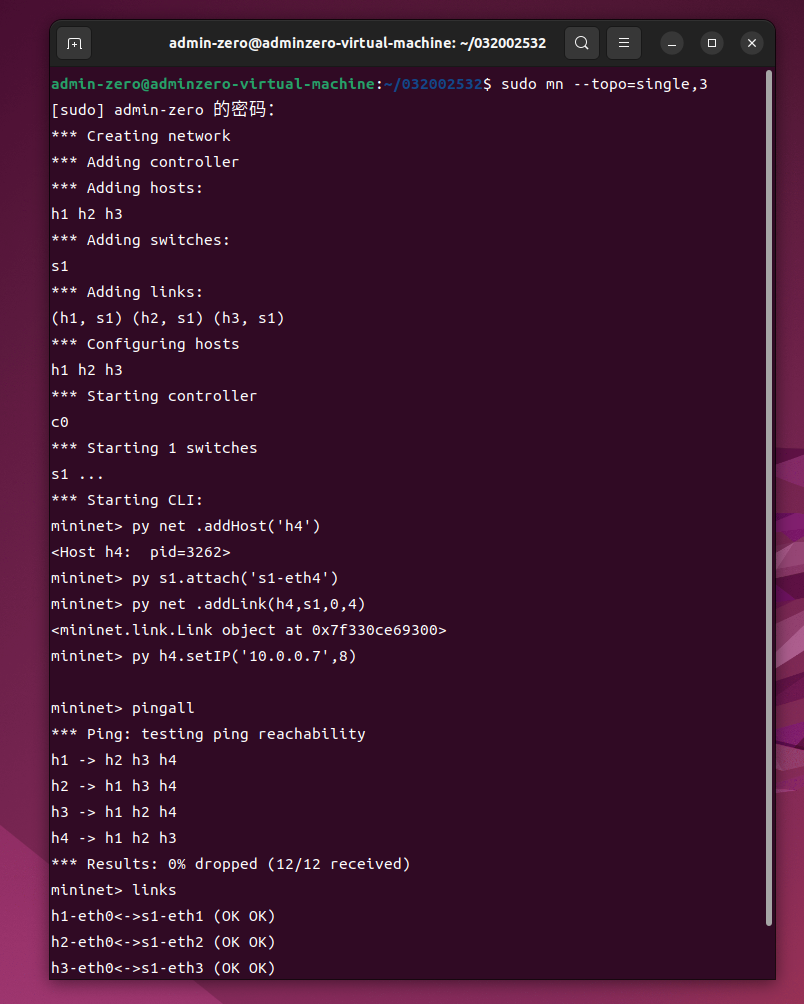Click the Results 0% dropped line

pyautogui.click(x=230, y=864)
